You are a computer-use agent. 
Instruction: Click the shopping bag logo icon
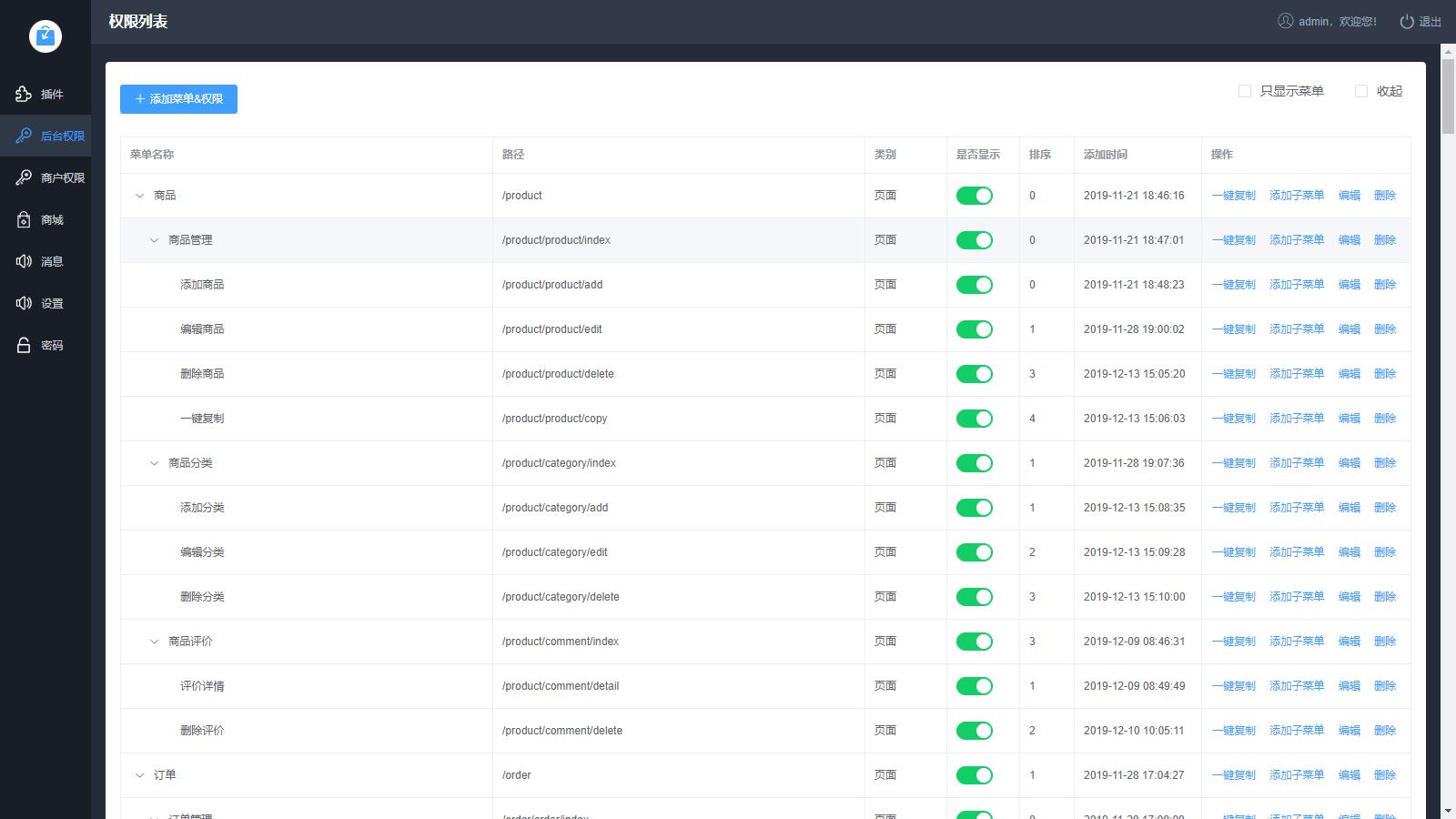click(45, 36)
